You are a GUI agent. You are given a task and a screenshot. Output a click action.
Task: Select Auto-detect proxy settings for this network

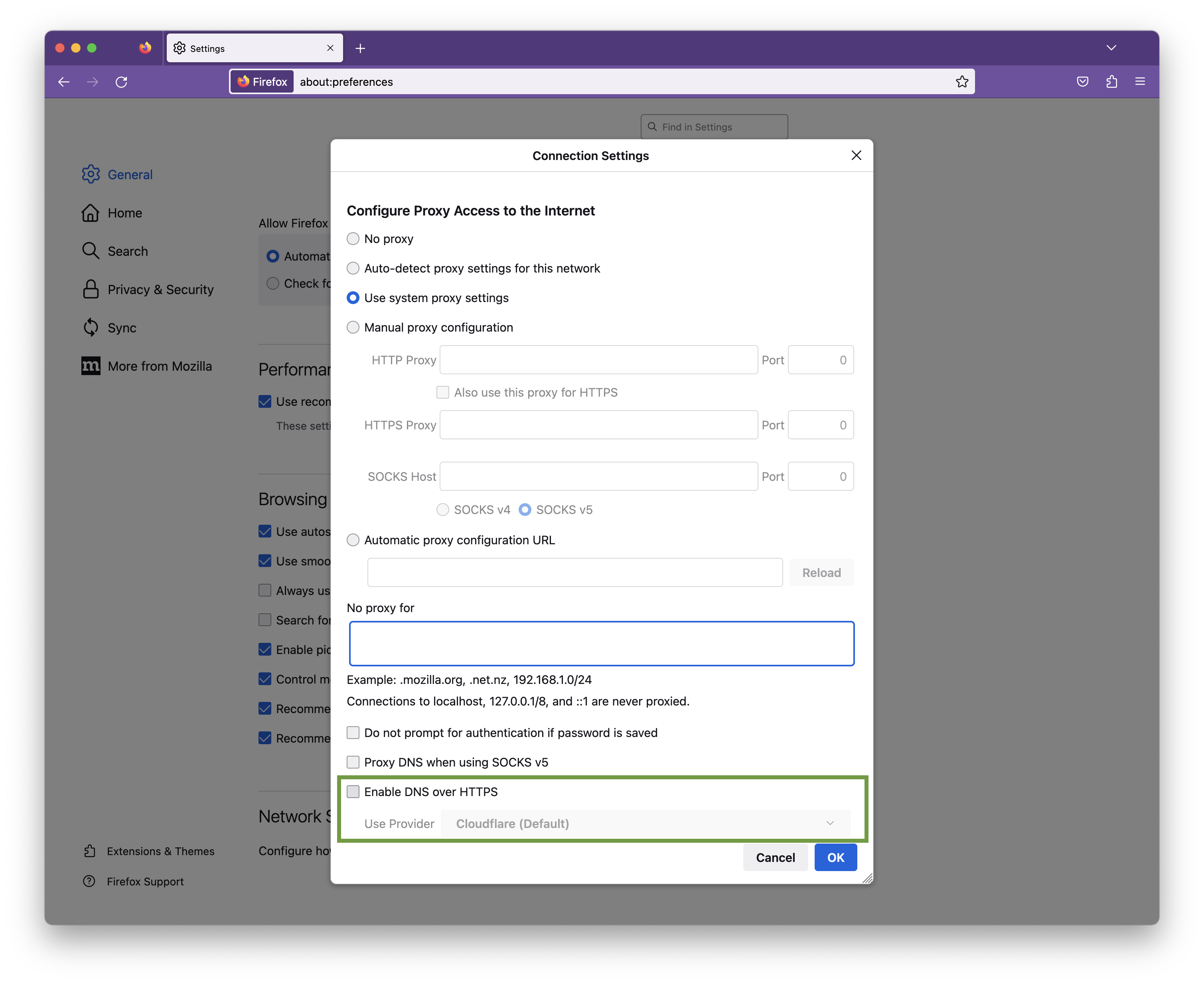click(353, 268)
